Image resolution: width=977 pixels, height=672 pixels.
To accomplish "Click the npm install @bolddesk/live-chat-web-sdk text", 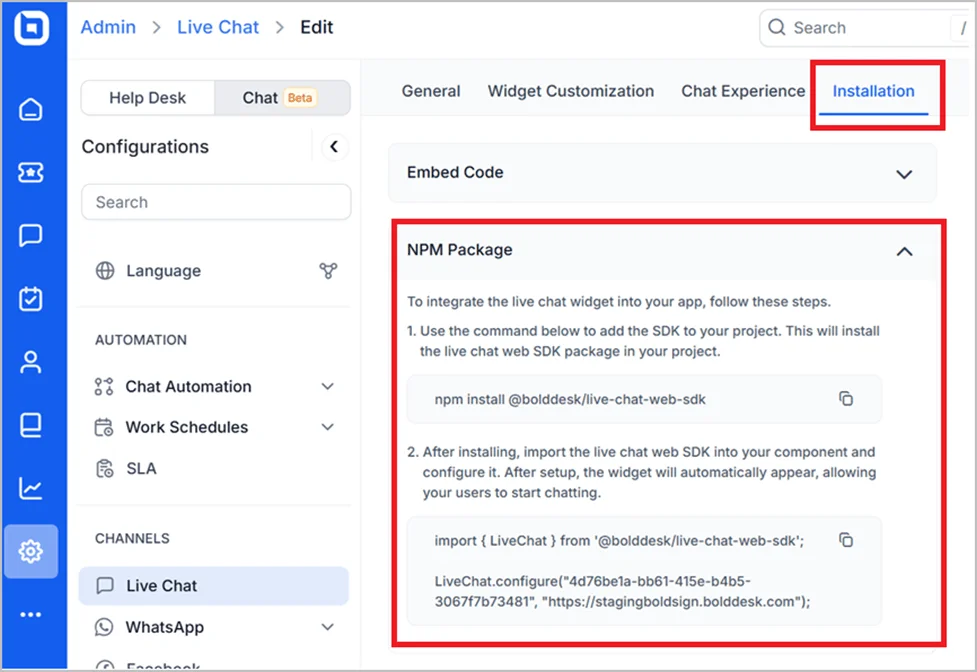I will point(570,399).
